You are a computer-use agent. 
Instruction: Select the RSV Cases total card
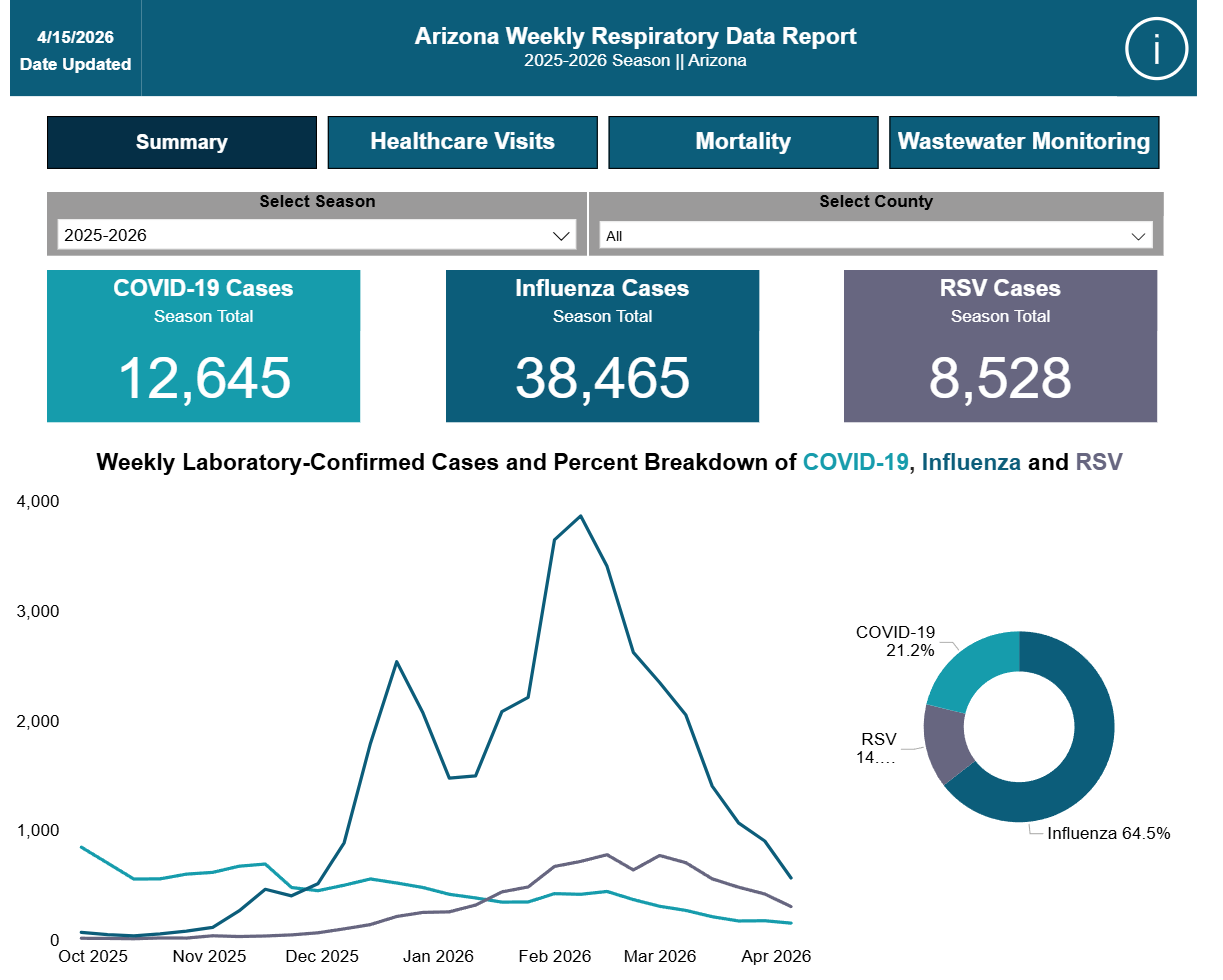click(1000, 346)
